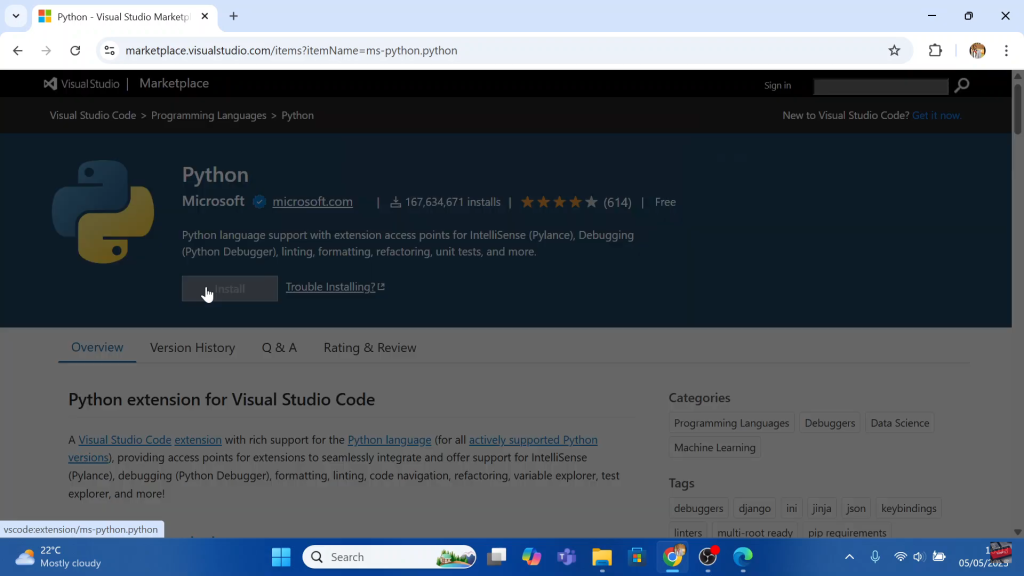Bookmark this page with star icon
The width and height of the screenshot is (1024, 576).
tap(894, 50)
